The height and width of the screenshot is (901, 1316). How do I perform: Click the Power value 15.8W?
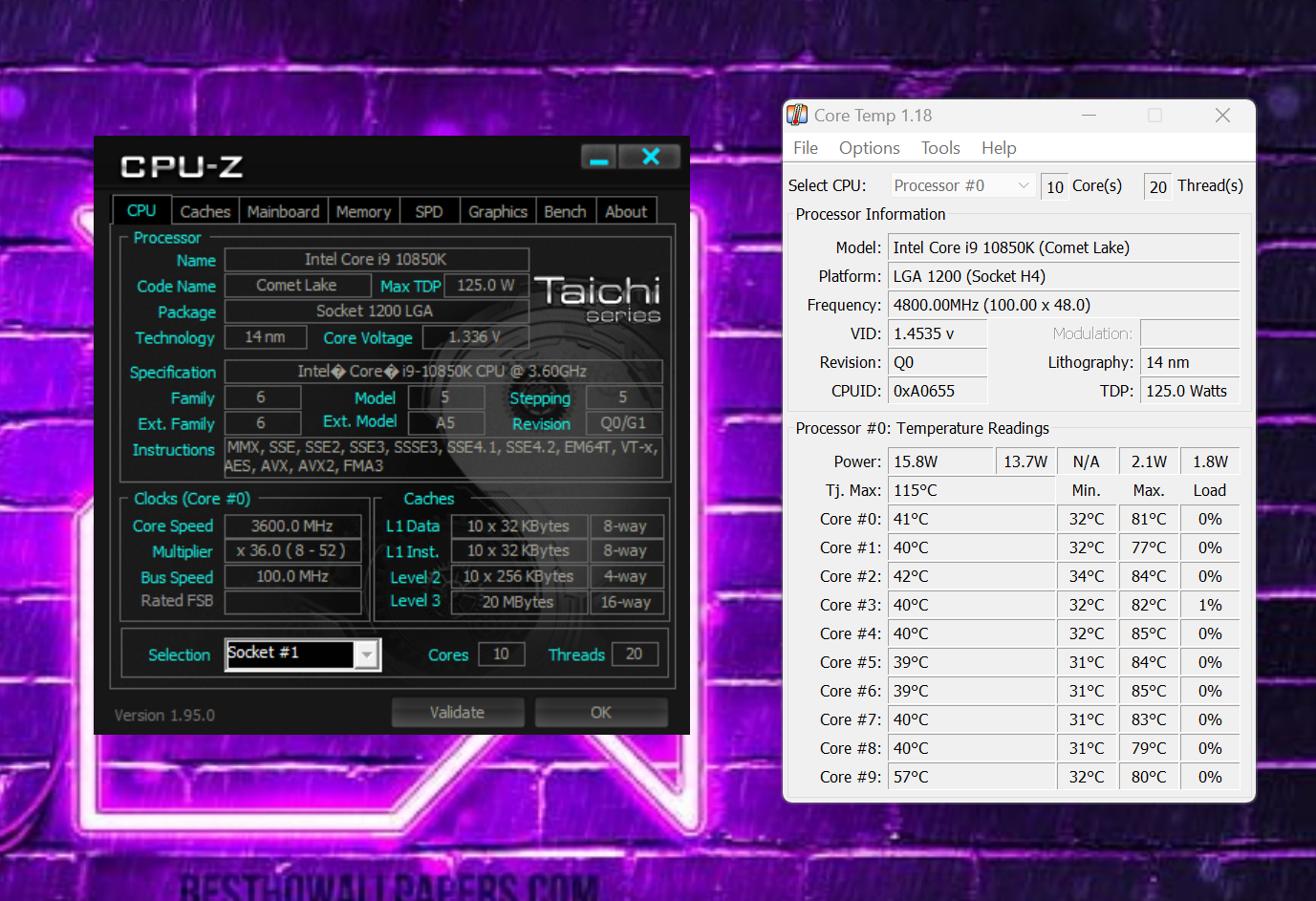(940, 461)
